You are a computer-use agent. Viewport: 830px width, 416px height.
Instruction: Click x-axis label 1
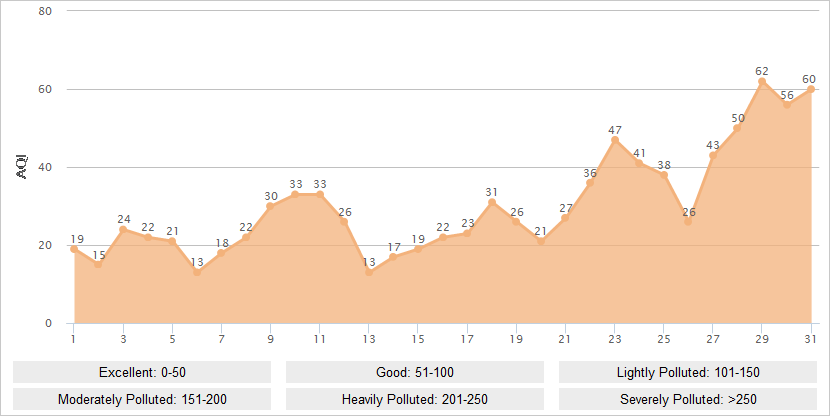point(74,339)
